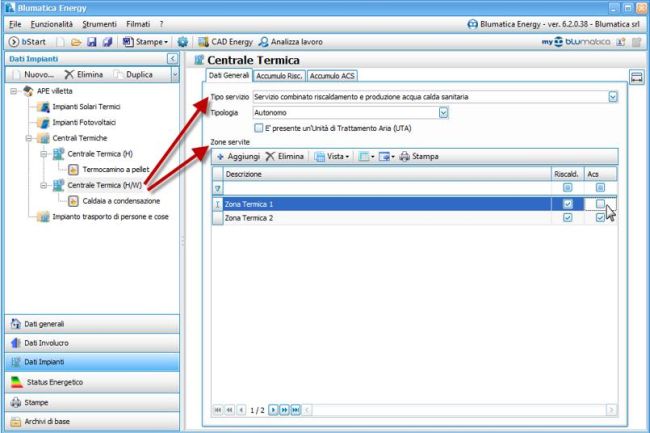Toggle Acs checkbox for Zona Termica 2
Image resolution: width=650 pixels, height=433 pixels.
pos(600,218)
